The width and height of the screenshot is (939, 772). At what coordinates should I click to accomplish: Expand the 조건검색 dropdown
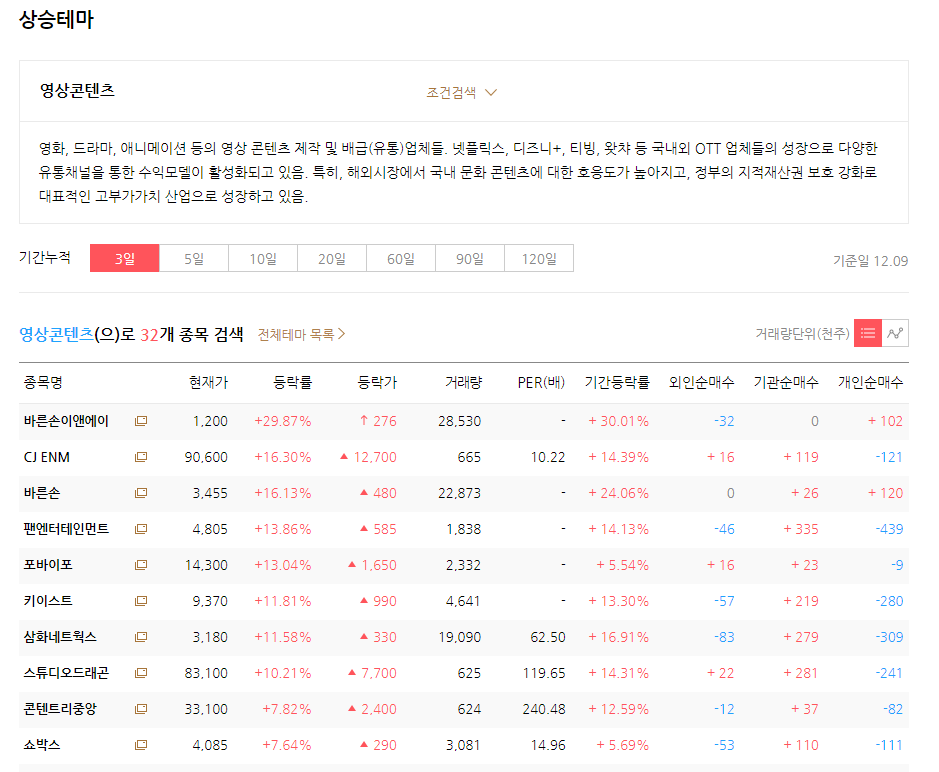click(461, 92)
